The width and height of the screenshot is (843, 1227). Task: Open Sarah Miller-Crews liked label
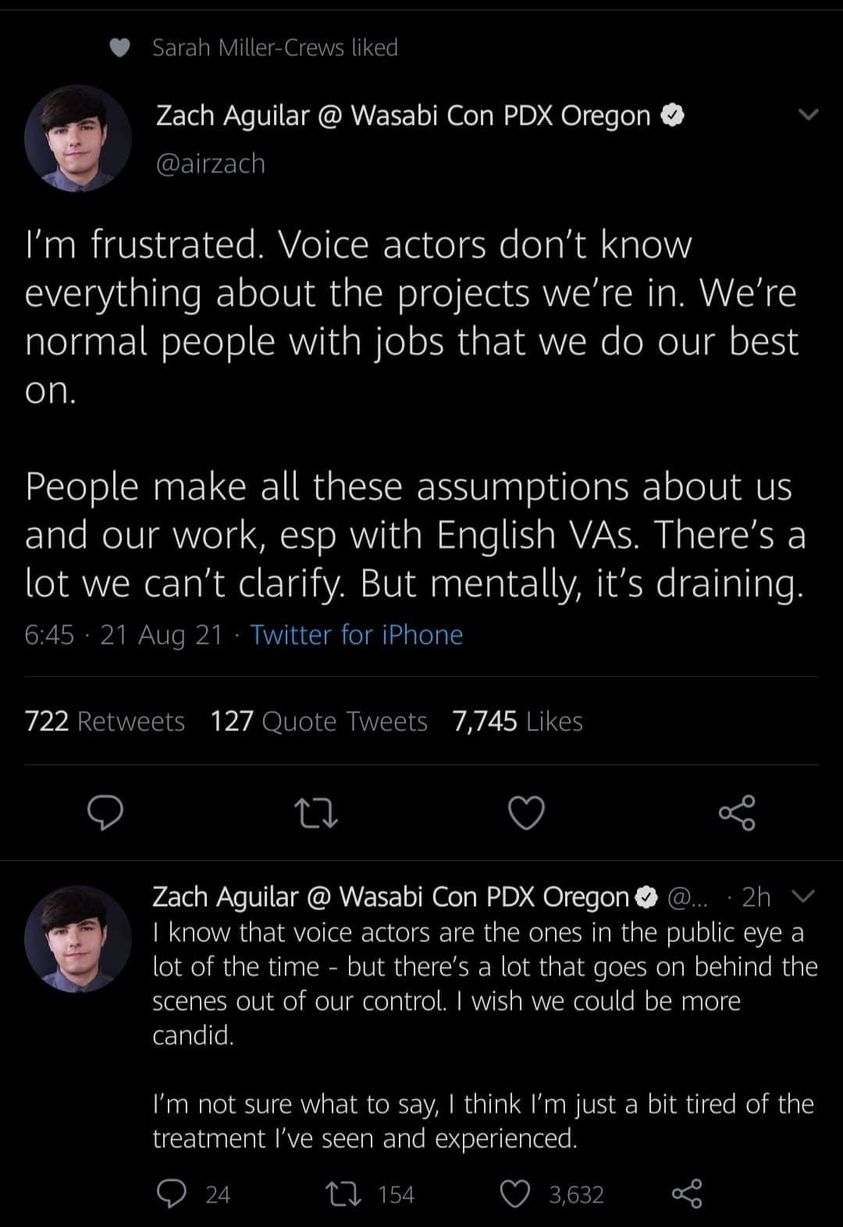point(274,47)
